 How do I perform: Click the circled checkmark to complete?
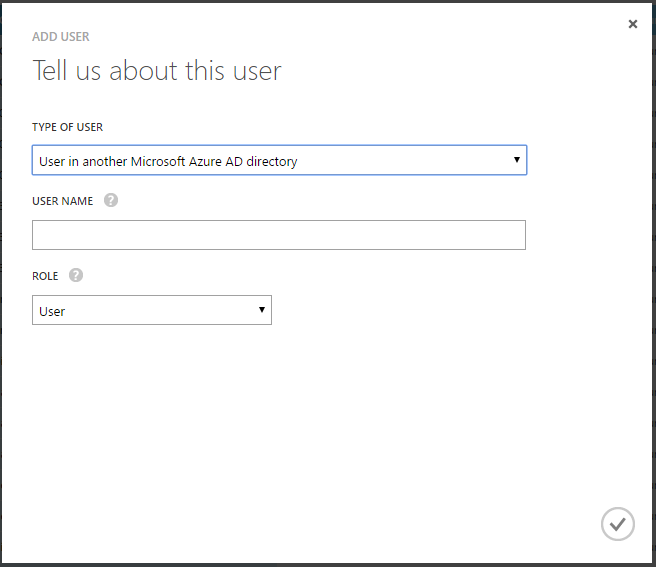click(x=617, y=524)
